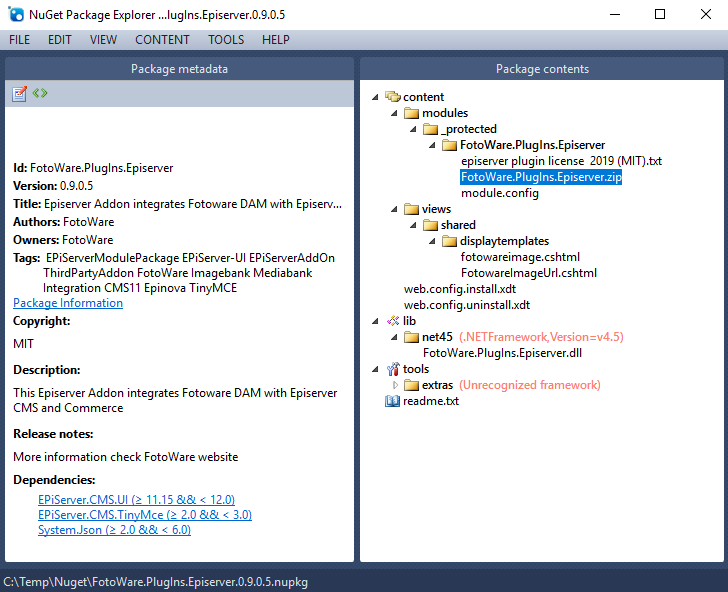Viewport: 728px width, 592px height.
Task: Minimize the NuGet Package Explorer window
Action: pos(615,14)
